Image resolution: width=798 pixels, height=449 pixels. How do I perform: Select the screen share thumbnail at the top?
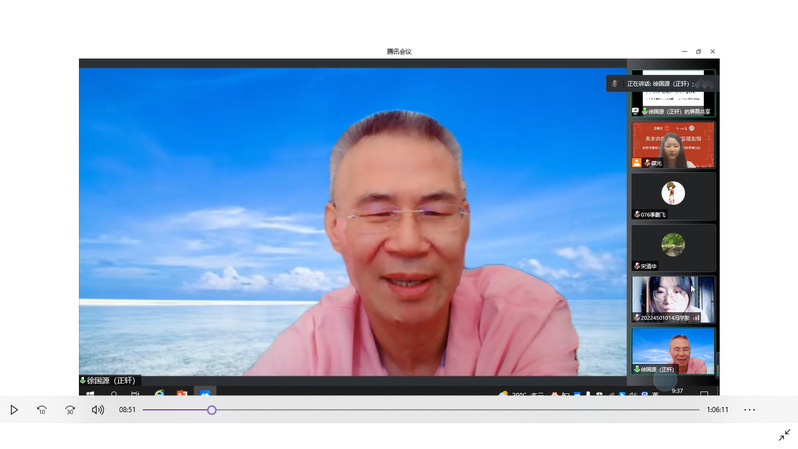click(x=673, y=93)
